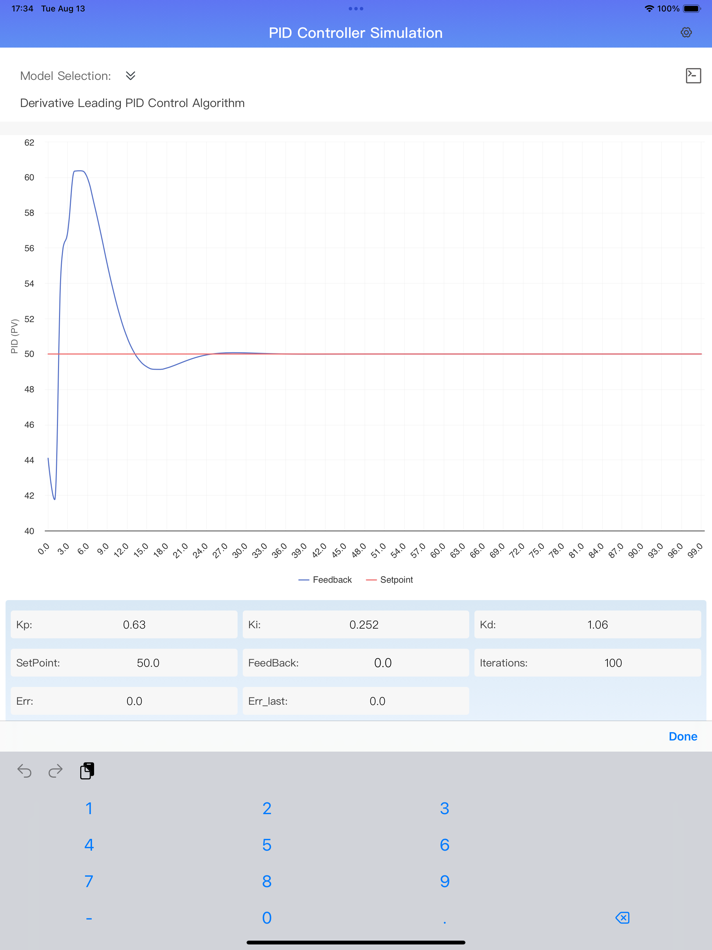This screenshot has width=712, height=950.
Task: Tap the blue feedback curve peak near 60
Action: [79, 171]
